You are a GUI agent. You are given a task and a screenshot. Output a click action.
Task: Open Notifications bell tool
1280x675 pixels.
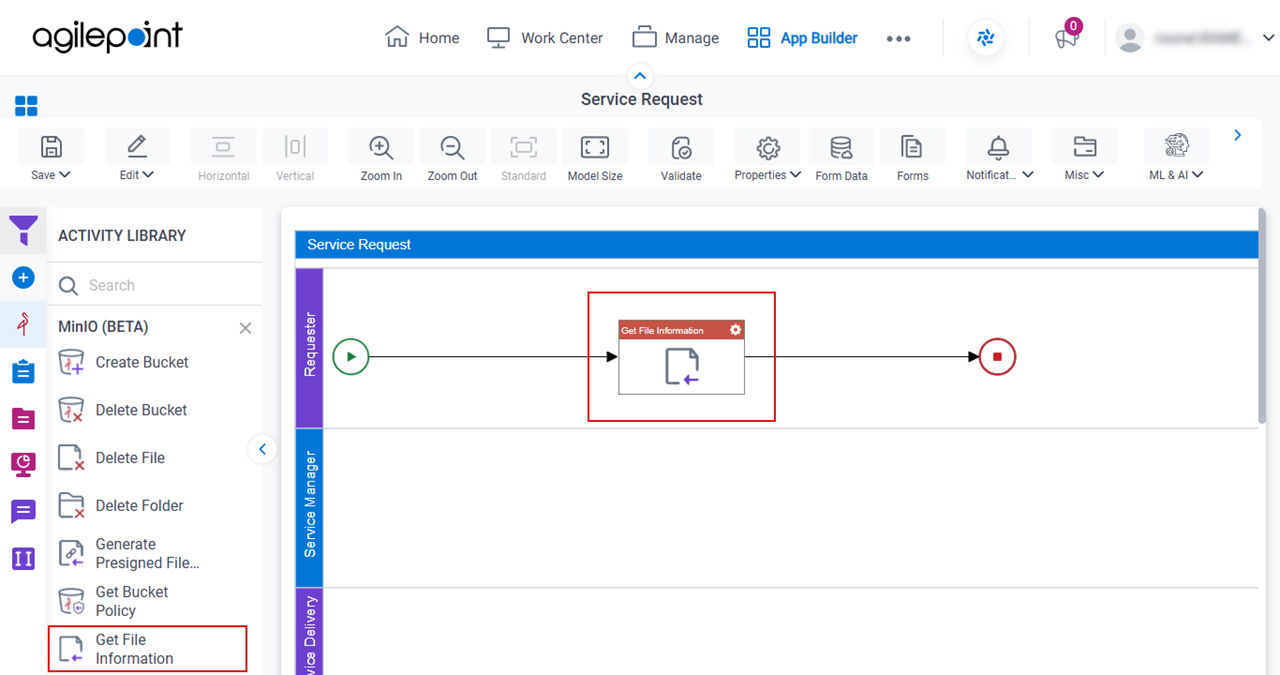click(998, 147)
